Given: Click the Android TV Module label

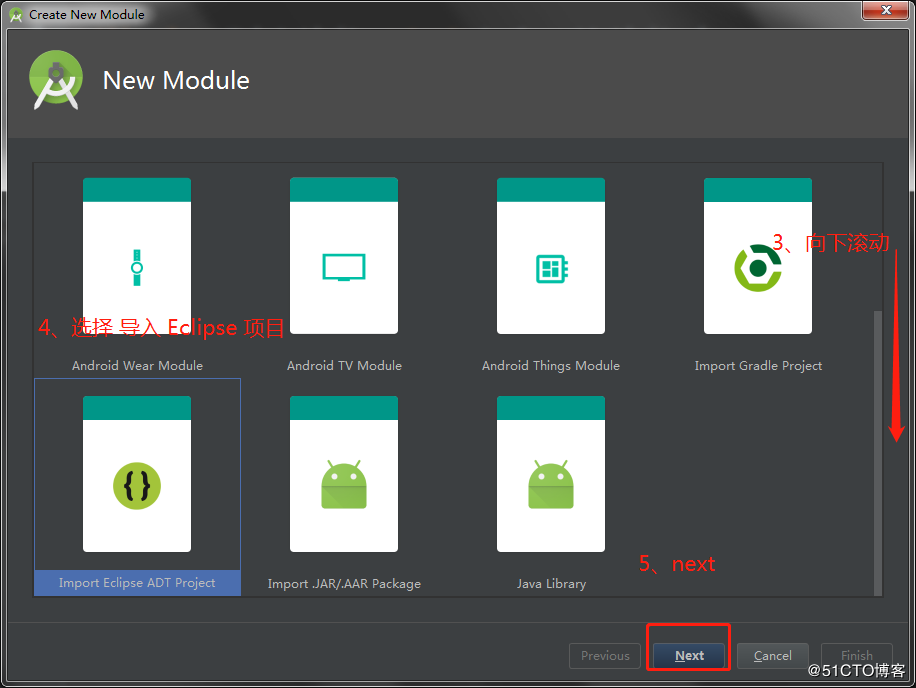Looking at the screenshot, I should click(344, 366).
